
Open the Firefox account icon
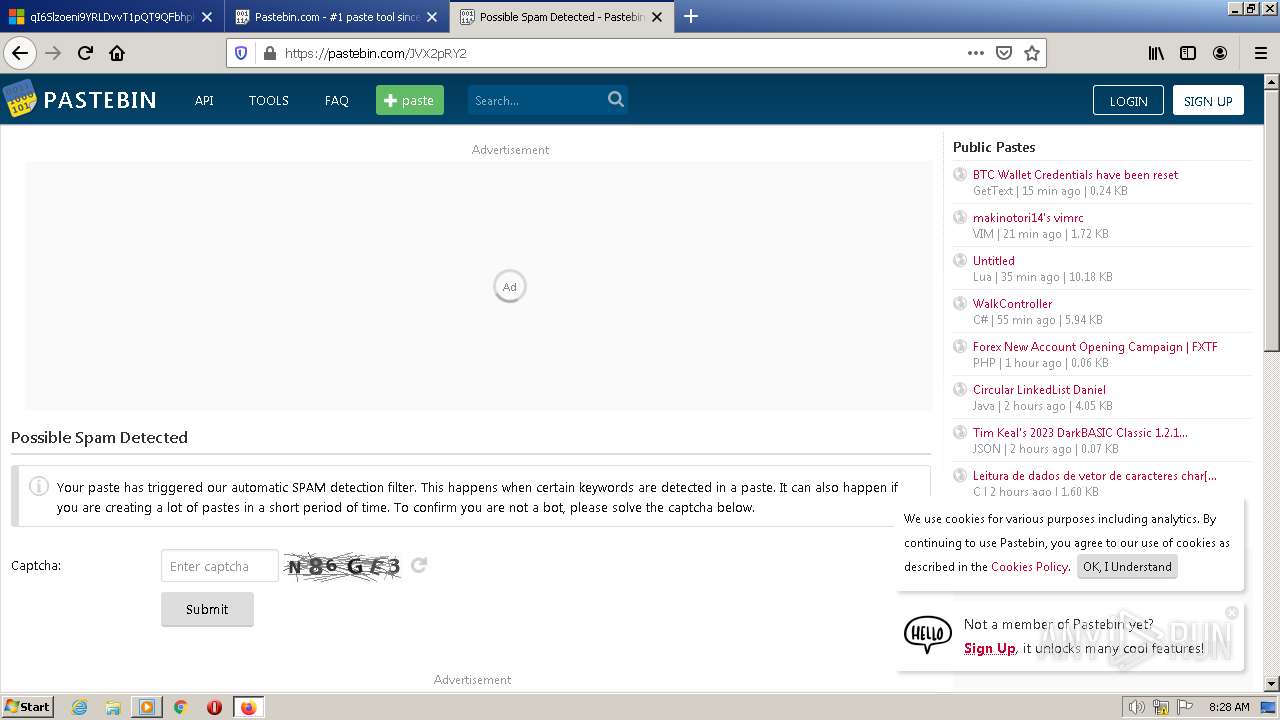[x=1220, y=53]
